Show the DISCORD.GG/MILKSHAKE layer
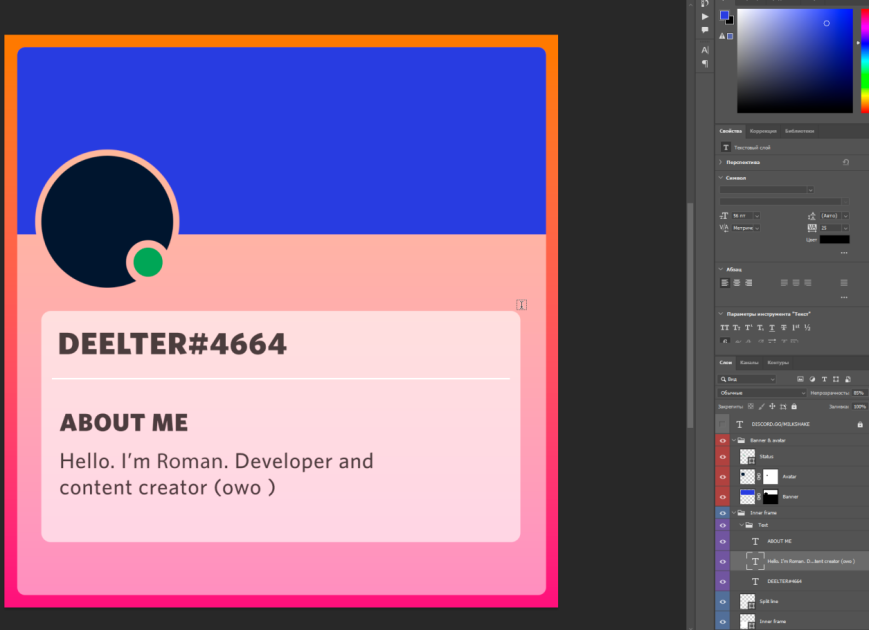Image resolution: width=869 pixels, height=630 pixels. click(722, 424)
